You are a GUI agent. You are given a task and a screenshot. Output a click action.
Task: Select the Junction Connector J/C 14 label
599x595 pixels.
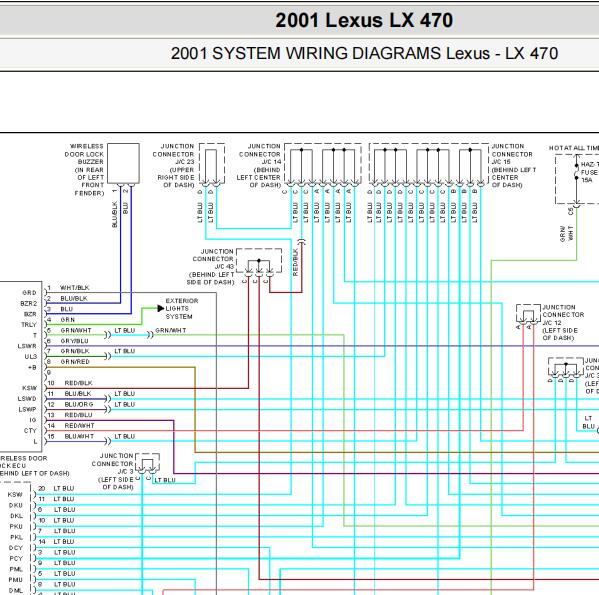tap(259, 165)
